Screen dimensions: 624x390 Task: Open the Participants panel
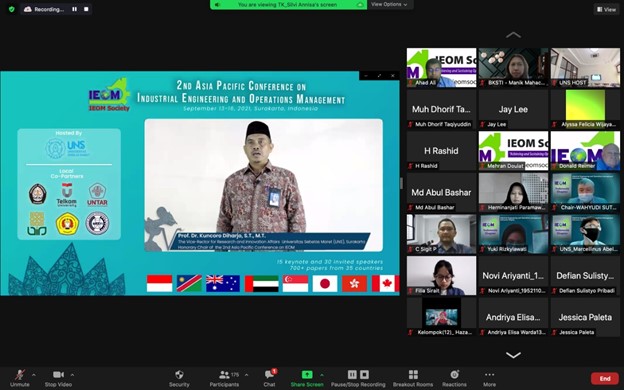[224, 378]
